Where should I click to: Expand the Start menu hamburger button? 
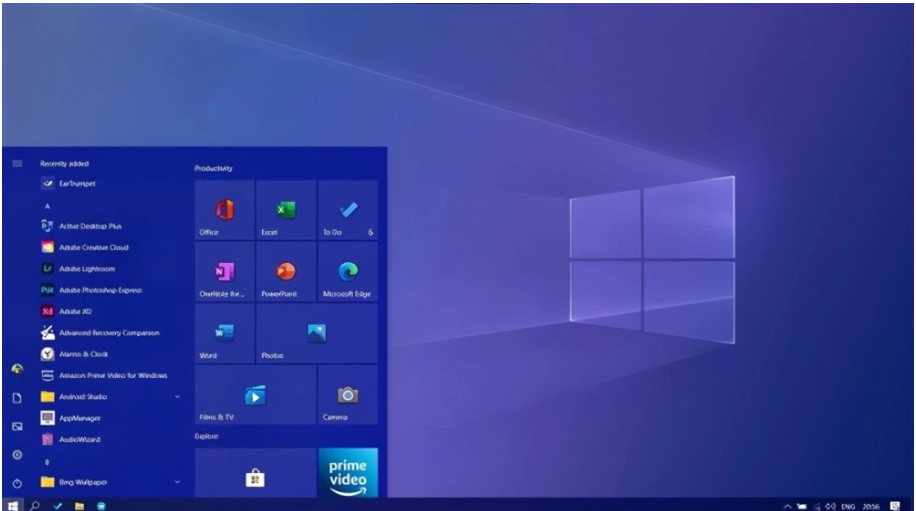[x=18, y=164]
